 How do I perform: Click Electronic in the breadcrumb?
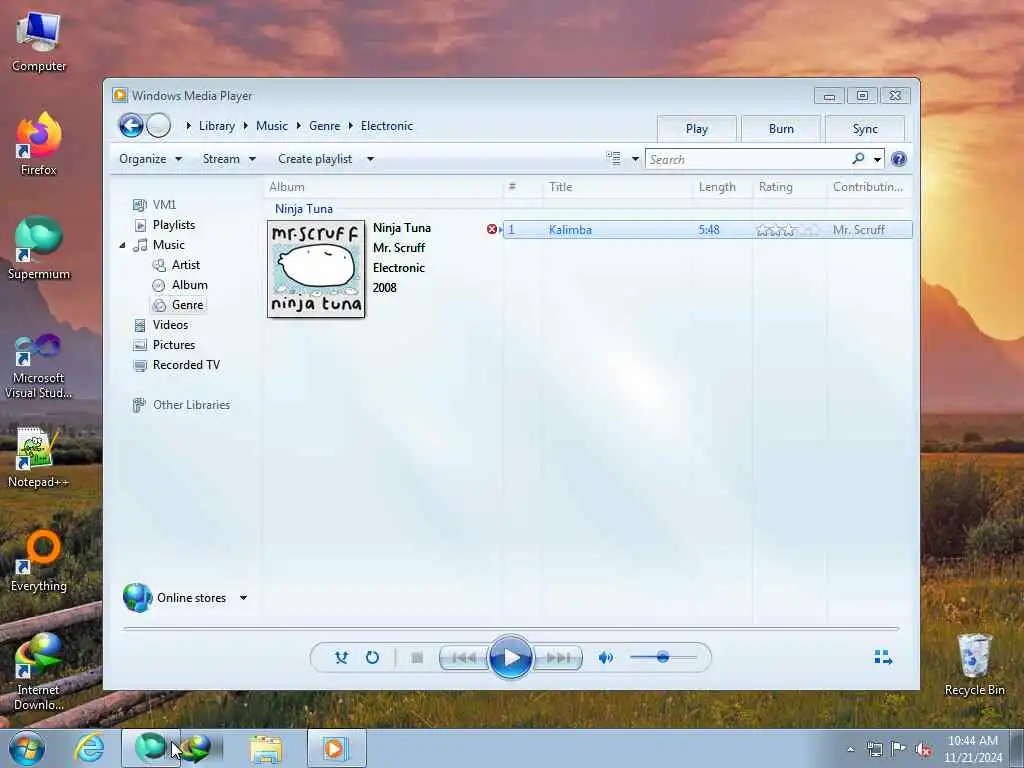[x=387, y=126]
